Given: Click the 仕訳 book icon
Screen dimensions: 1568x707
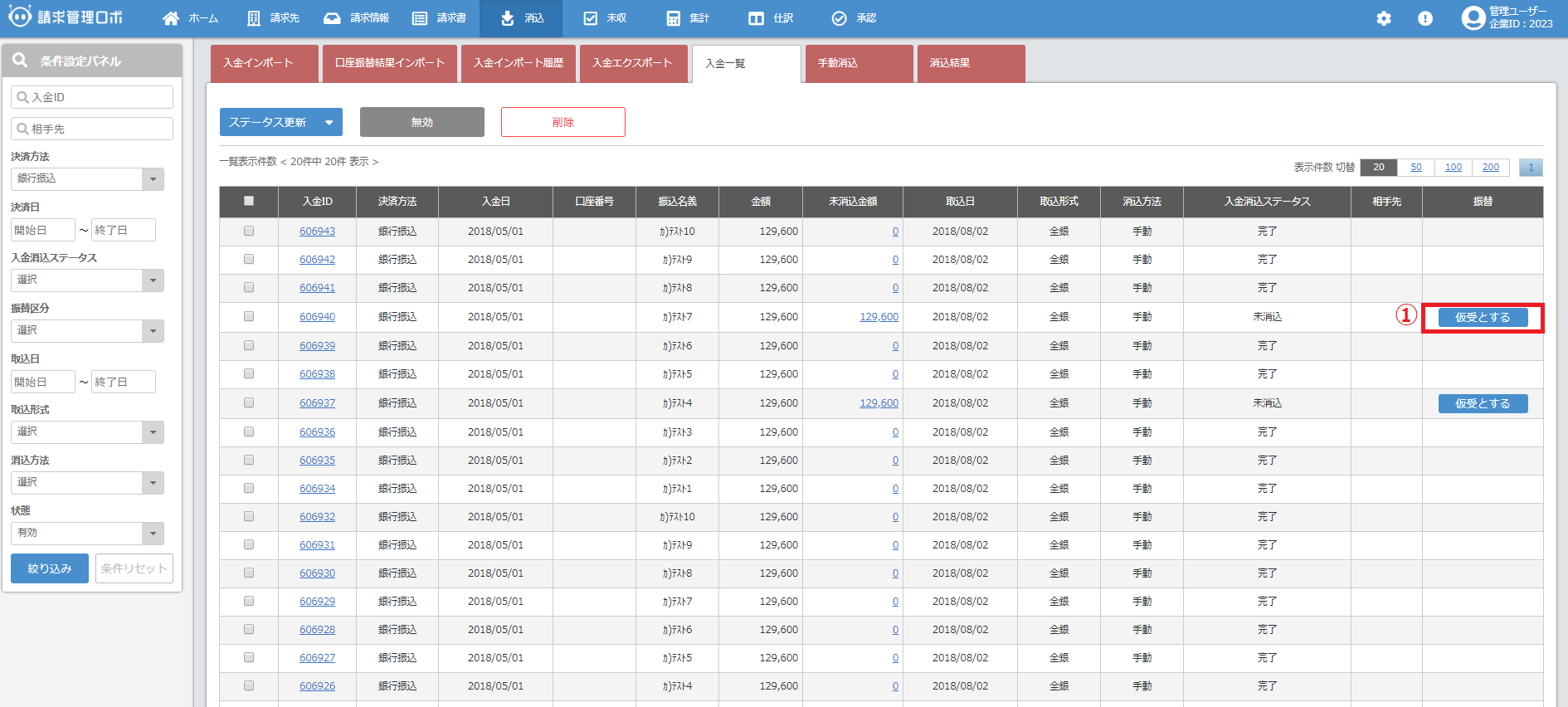Looking at the screenshot, I should pos(757,18).
